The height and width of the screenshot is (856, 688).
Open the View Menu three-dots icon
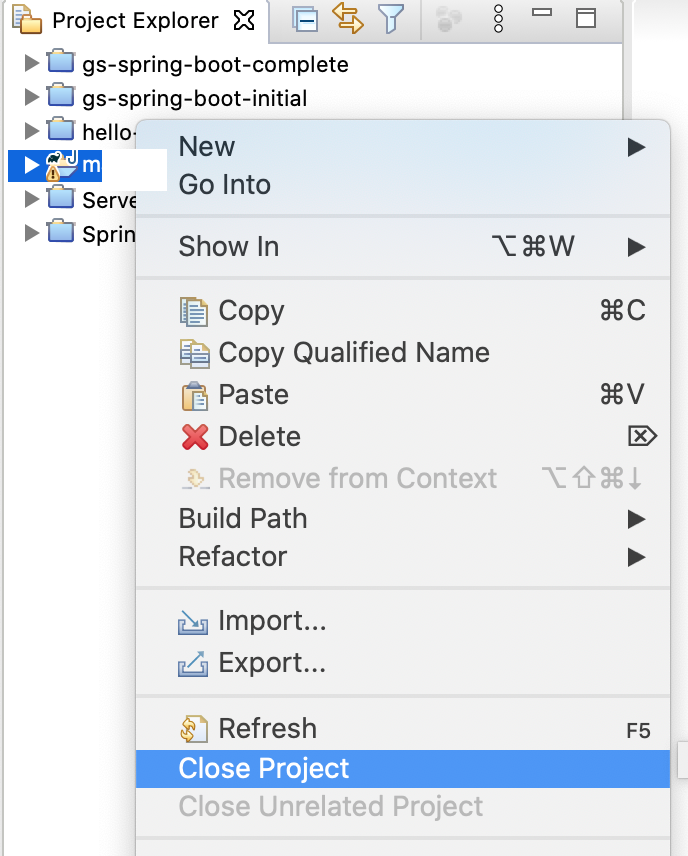pyautogui.click(x=498, y=19)
